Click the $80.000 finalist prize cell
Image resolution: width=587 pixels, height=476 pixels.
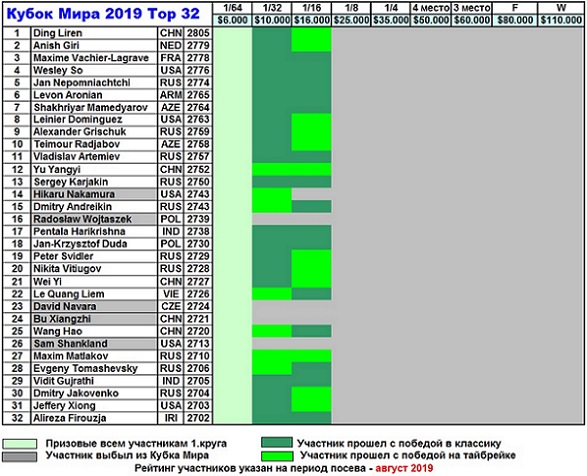pyautogui.click(x=515, y=20)
